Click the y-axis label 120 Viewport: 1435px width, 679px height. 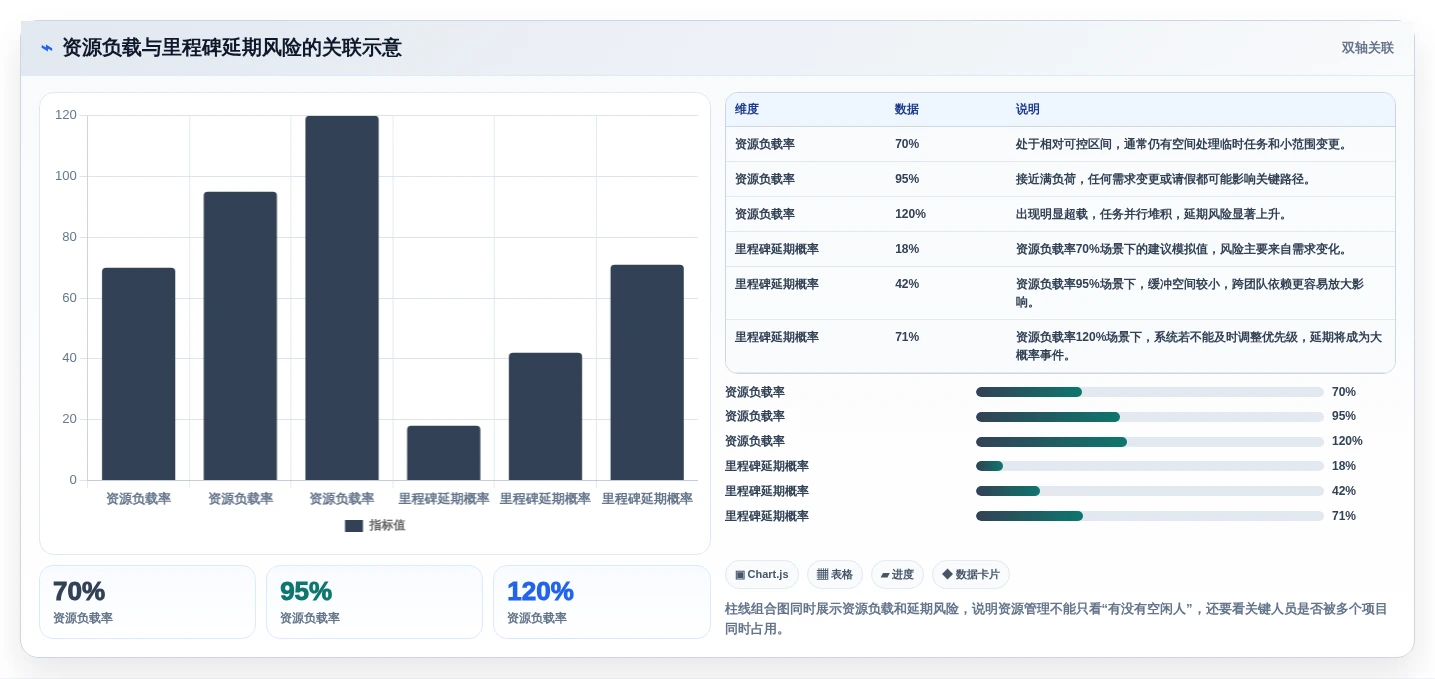66,115
